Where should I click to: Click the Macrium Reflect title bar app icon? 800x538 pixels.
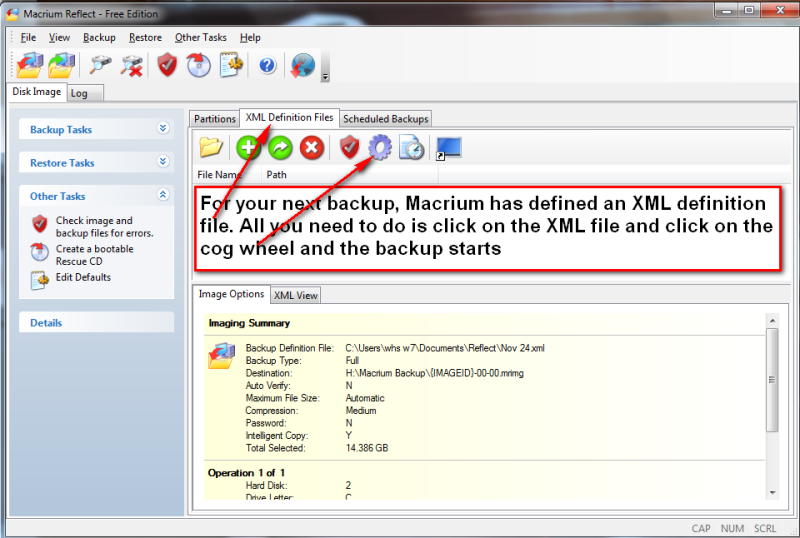pyautogui.click(x=12, y=14)
